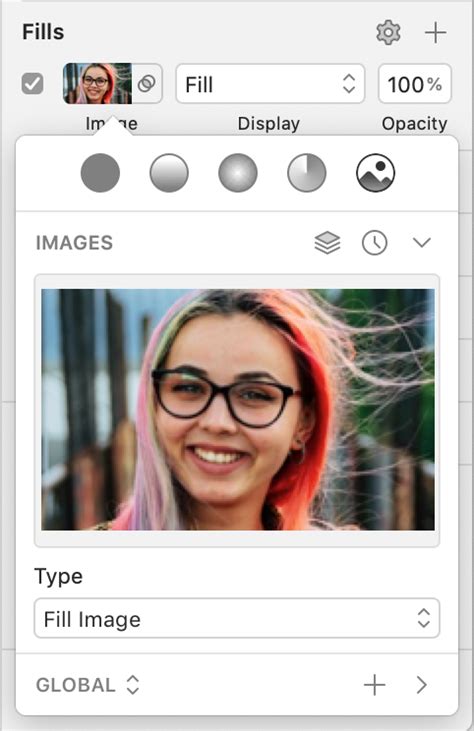Show recent images via clock icon
Viewport: 474px width, 731px height.
point(375,243)
